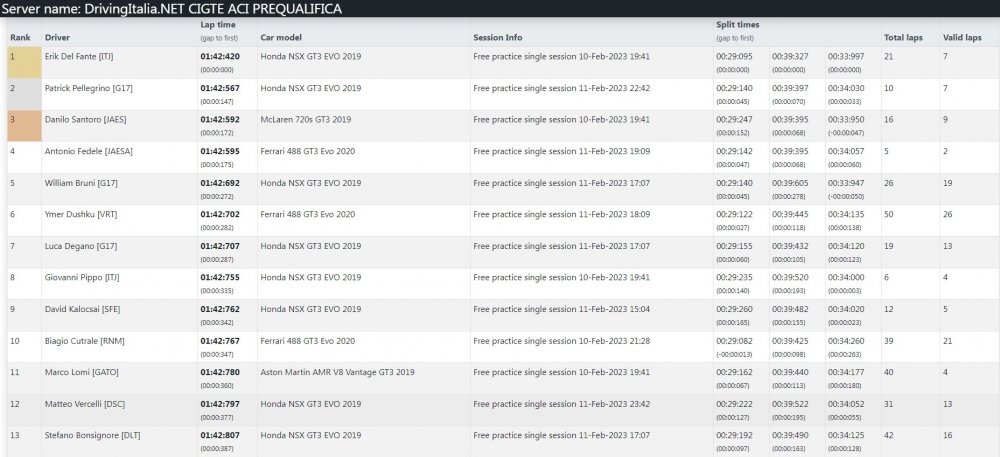Click the Driver column header
1000x457 pixels.
coord(57,38)
